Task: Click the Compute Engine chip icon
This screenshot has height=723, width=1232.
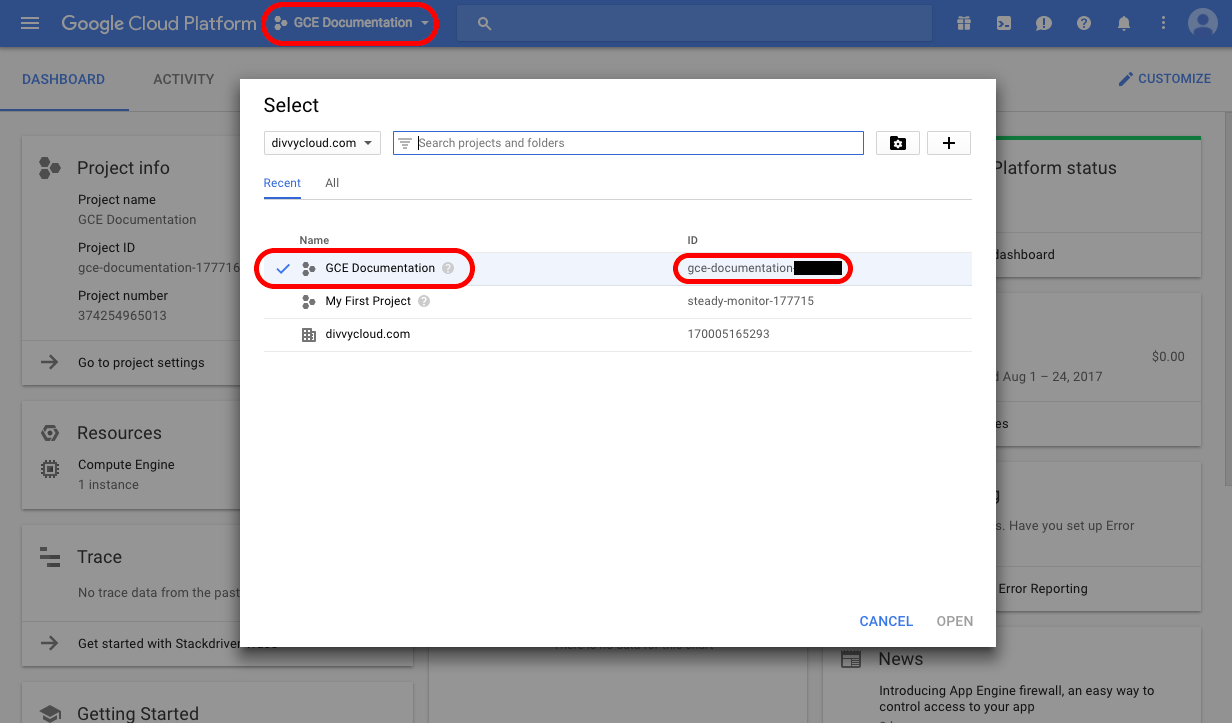Action: point(49,468)
